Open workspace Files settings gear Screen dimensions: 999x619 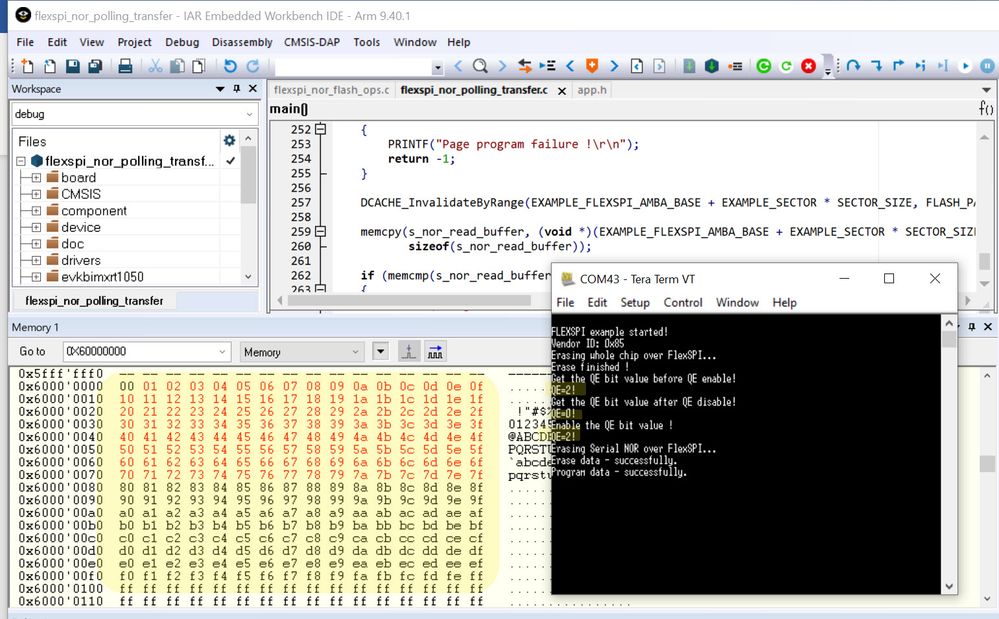(x=229, y=140)
